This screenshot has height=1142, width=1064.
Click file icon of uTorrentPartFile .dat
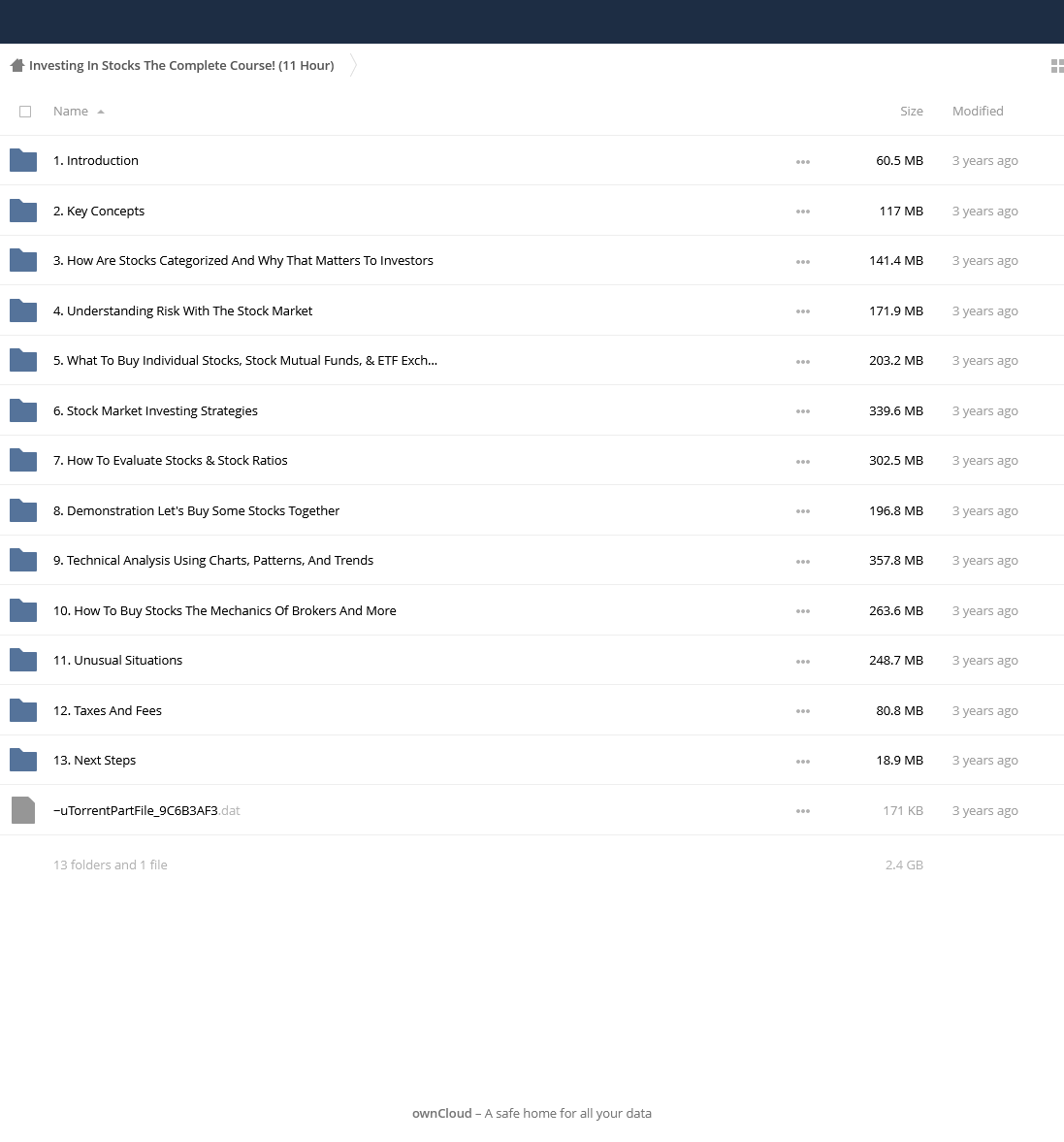(x=23, y=810)
